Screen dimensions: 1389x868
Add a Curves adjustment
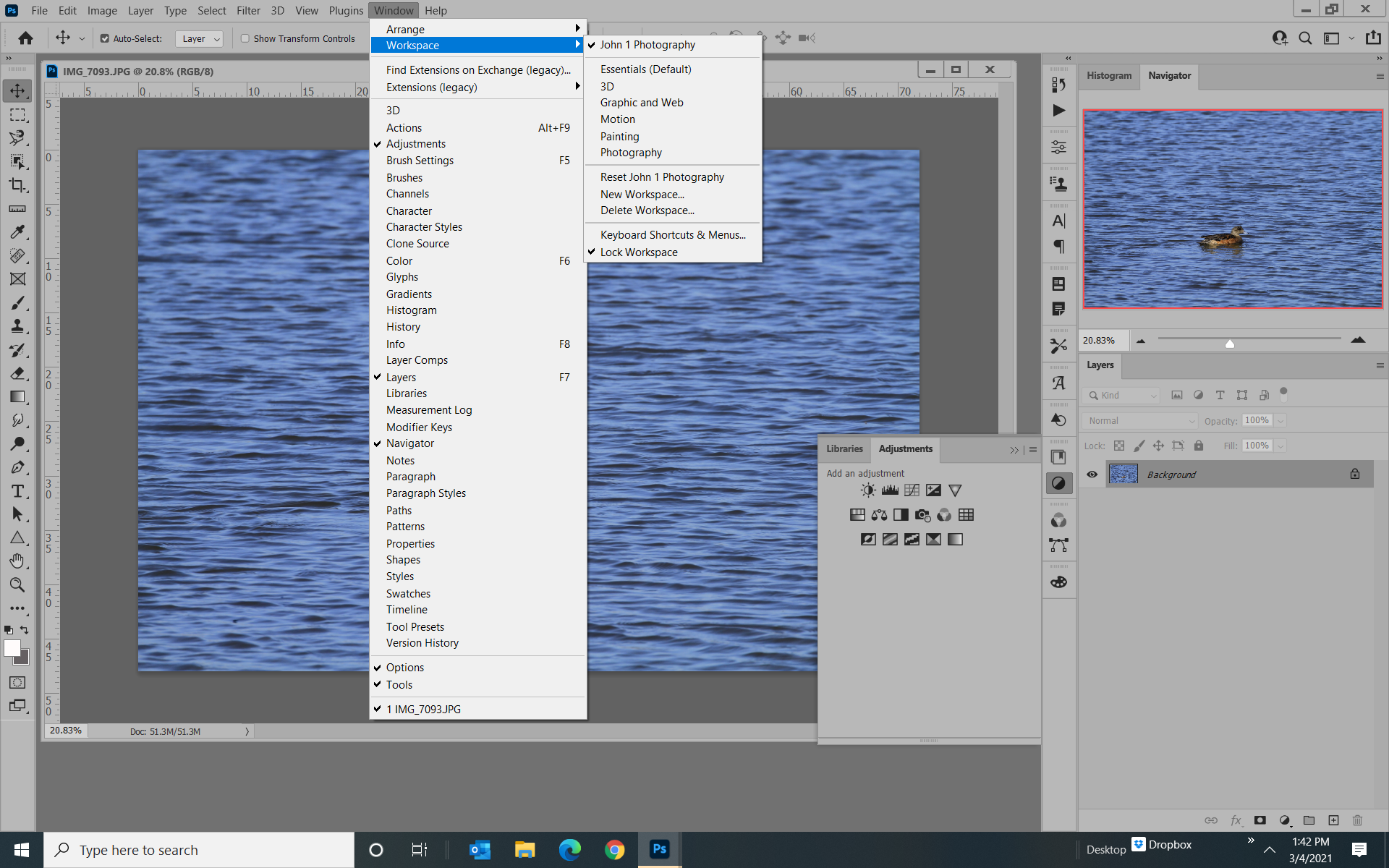(911, 490)
